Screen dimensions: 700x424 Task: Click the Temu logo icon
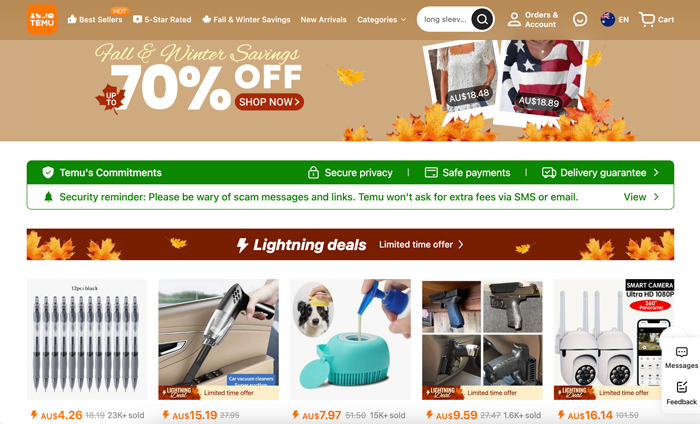(42, 20)
